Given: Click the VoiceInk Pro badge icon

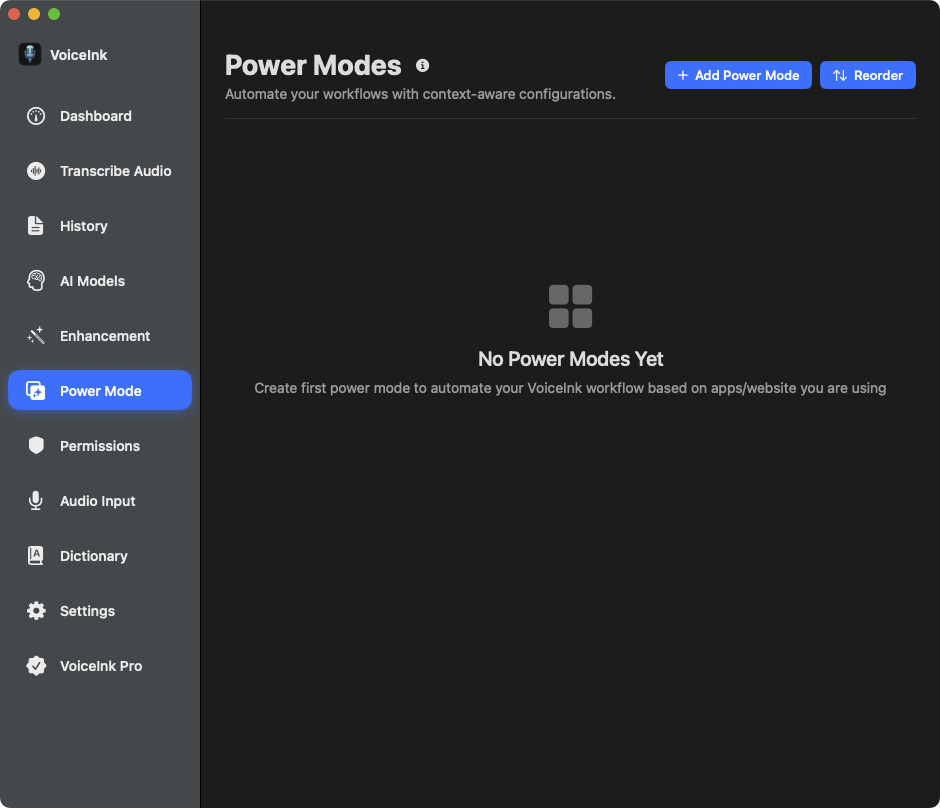Looking at the screenshot, I should pos(36,666).
